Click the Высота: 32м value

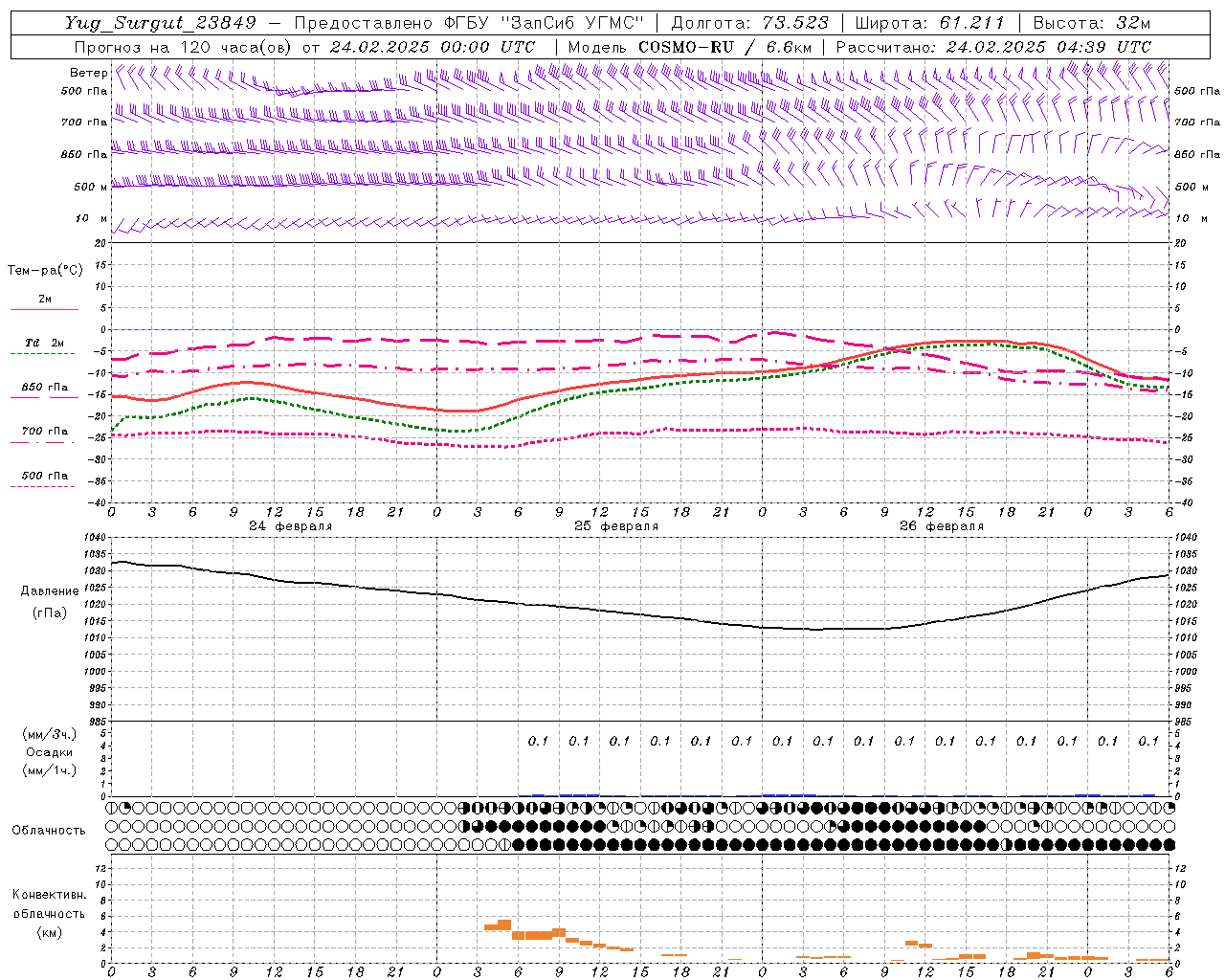coord(1091,23)
